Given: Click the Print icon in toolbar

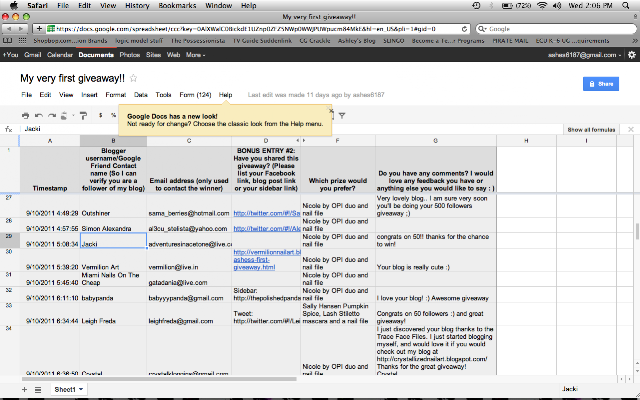Looking at the screenshot, I should 25,116.
